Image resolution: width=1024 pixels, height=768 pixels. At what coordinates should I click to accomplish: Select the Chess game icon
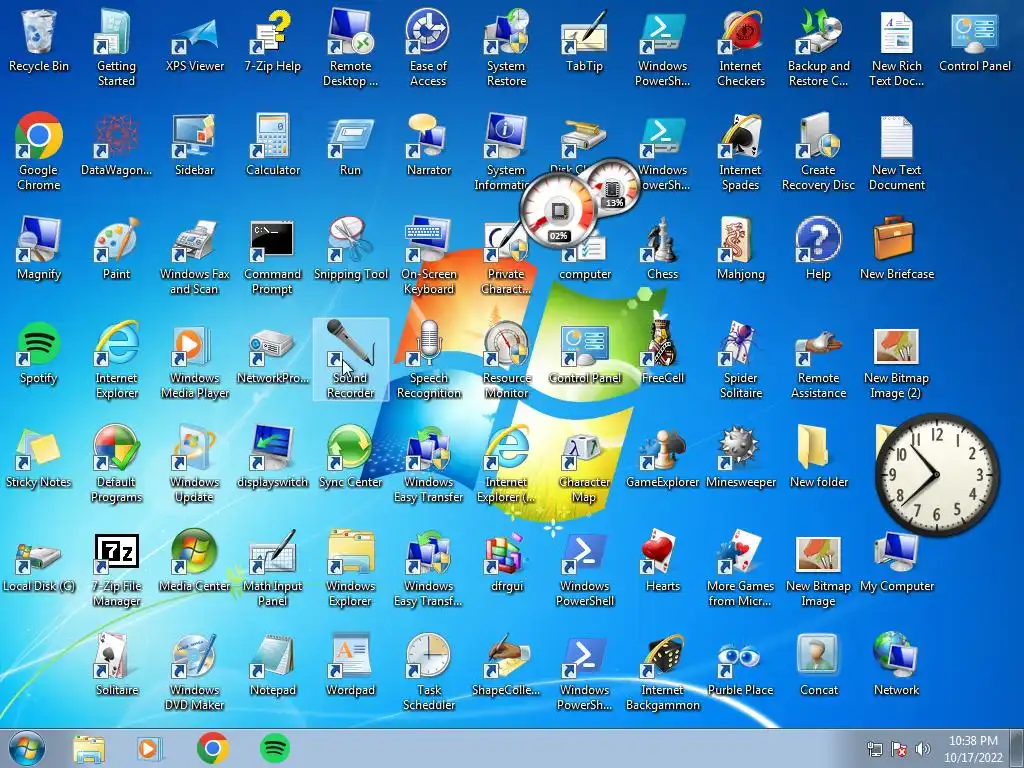pyautogui.click(x=662, y=240)
